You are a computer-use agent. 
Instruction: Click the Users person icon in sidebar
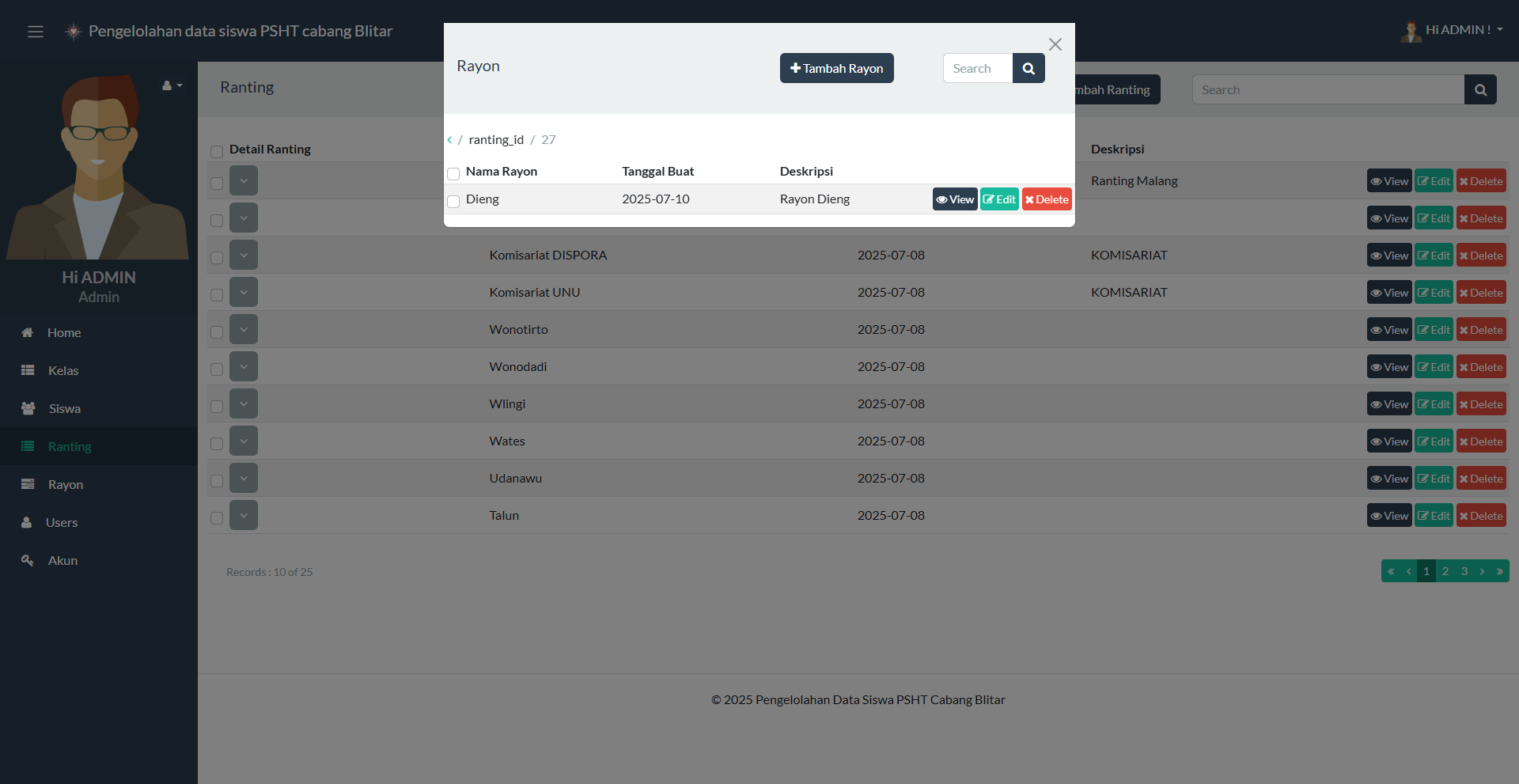coord(27,523)
